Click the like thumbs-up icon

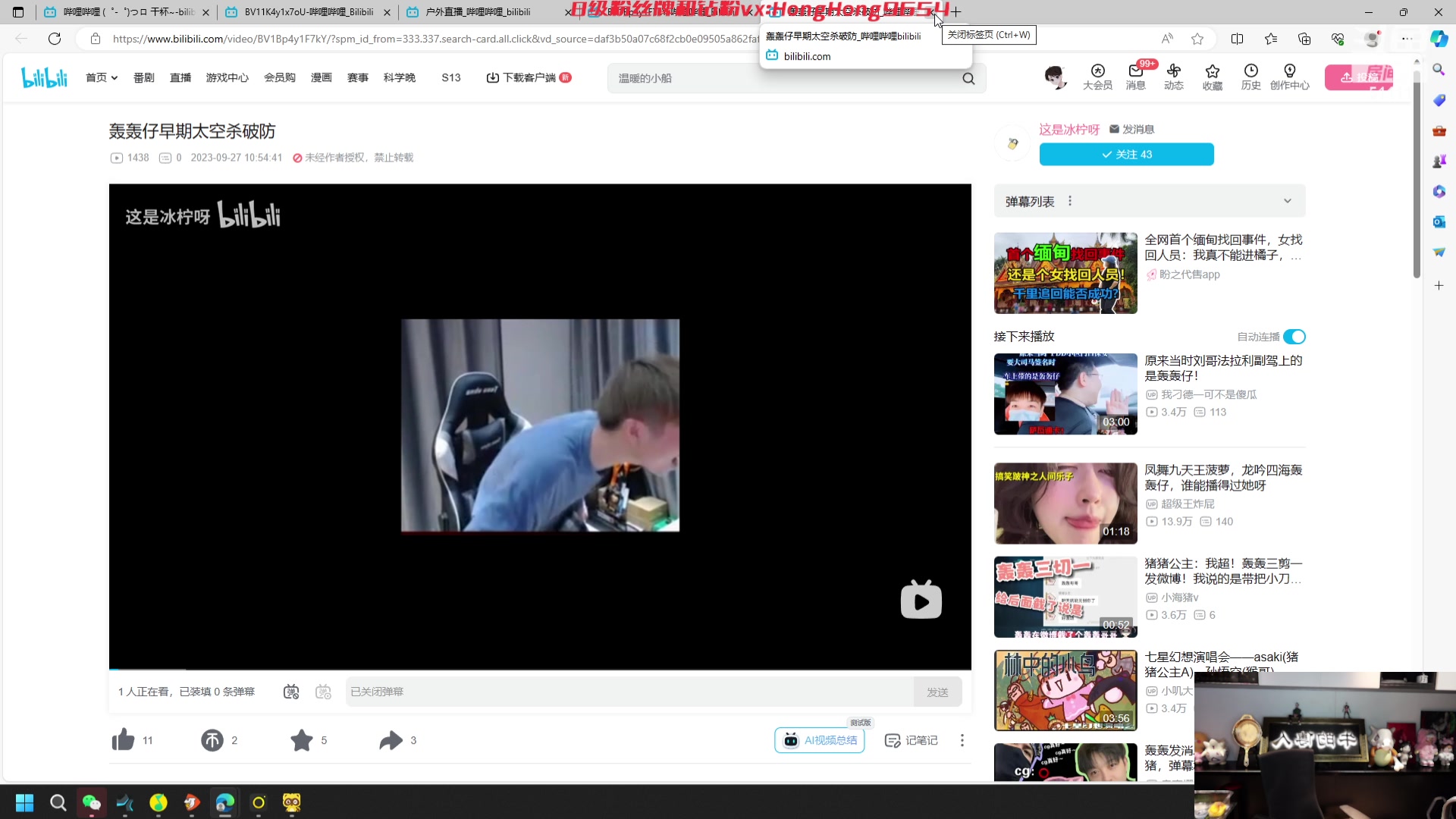(123, 740)
